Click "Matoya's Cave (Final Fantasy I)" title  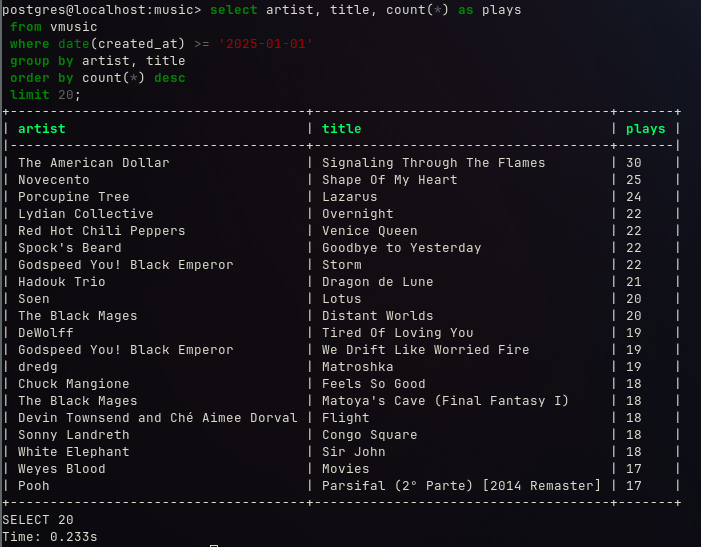445,401
